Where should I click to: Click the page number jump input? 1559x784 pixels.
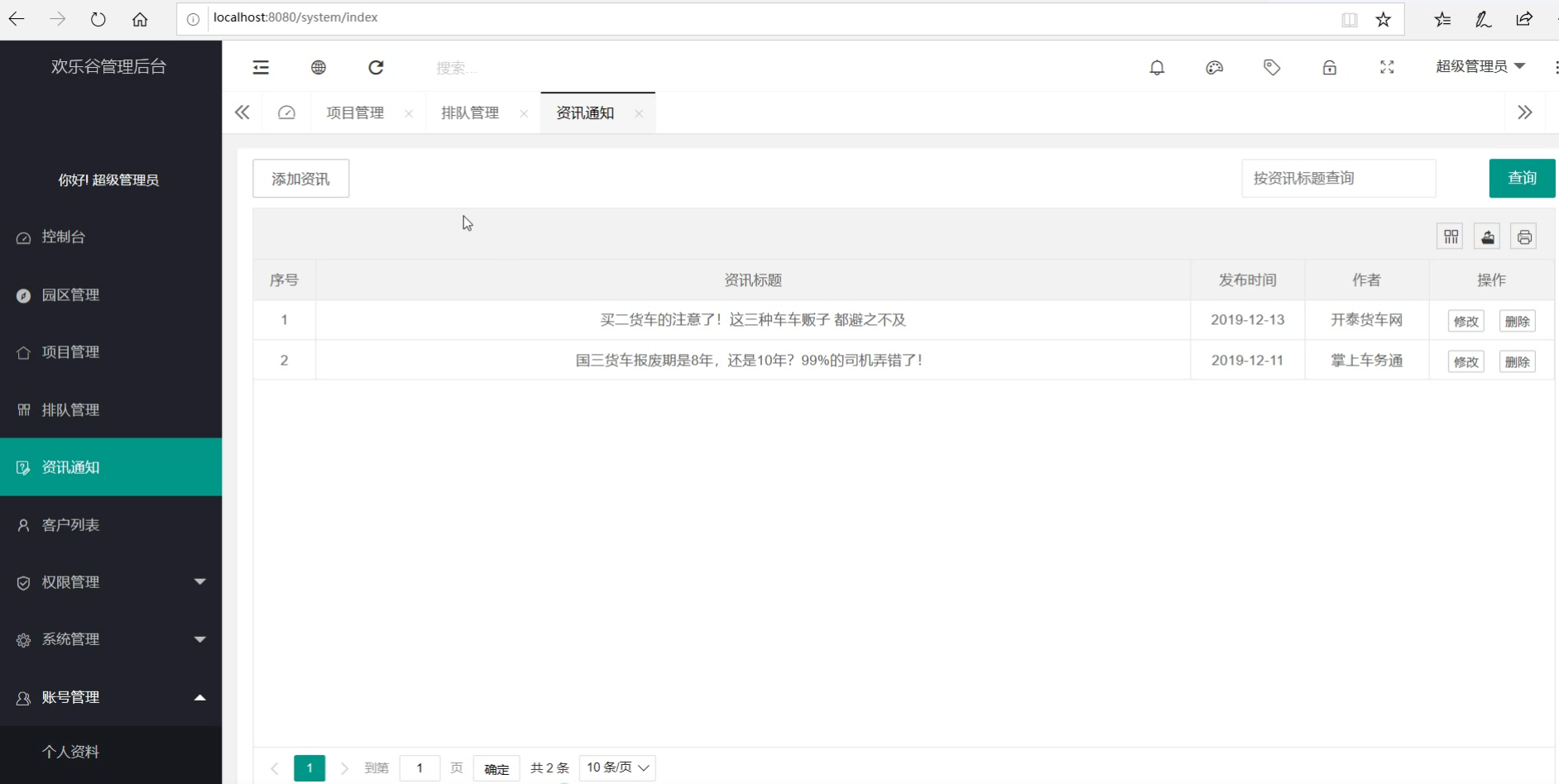click(x=420, y=768)
